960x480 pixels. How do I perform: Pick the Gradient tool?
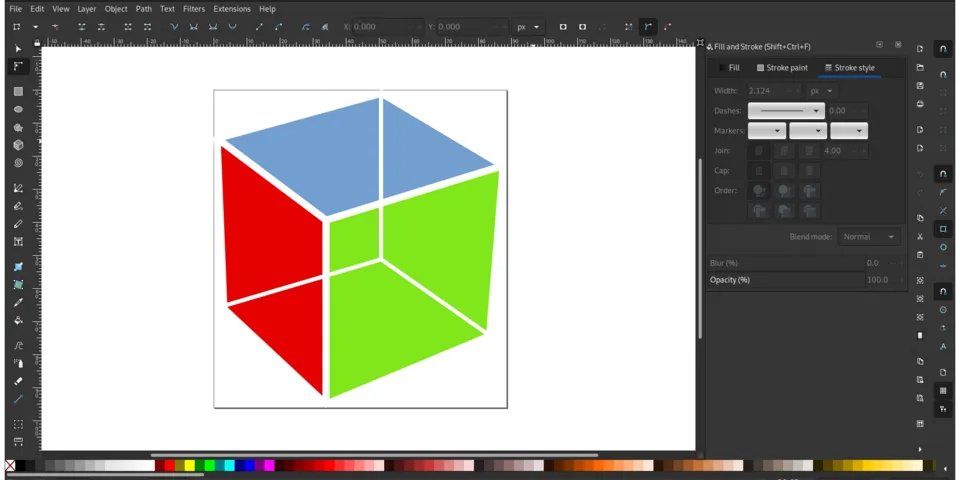click(18, 267)
